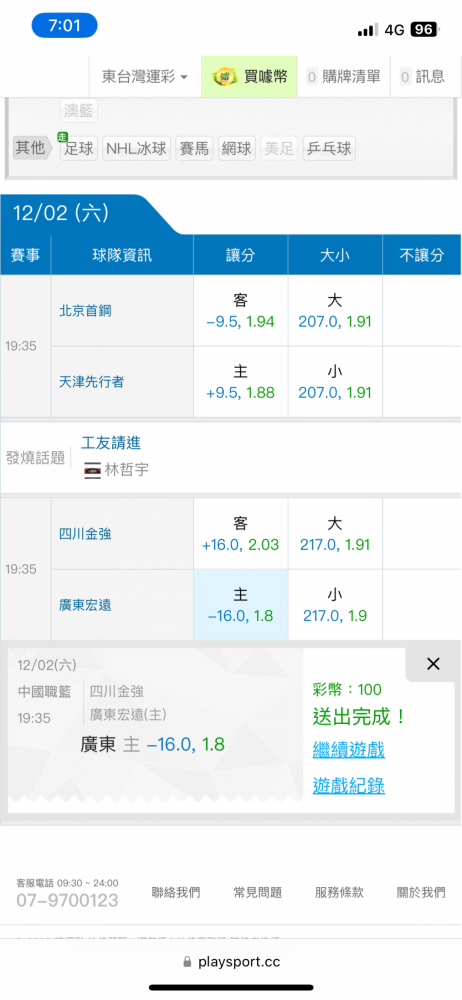Close the bet confirmation slip
The image size is (462, 1000).
433,664
